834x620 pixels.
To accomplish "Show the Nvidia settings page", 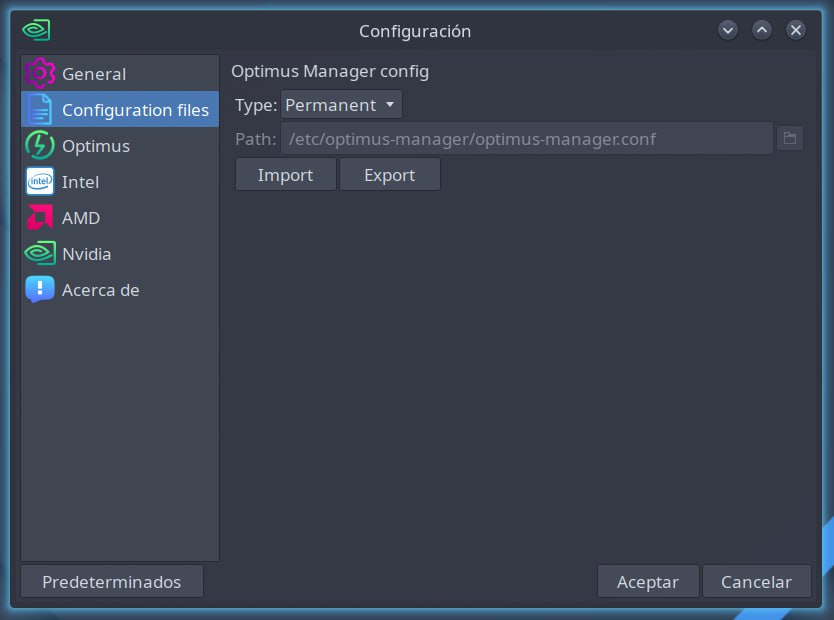I will click(x=120, y=254).
